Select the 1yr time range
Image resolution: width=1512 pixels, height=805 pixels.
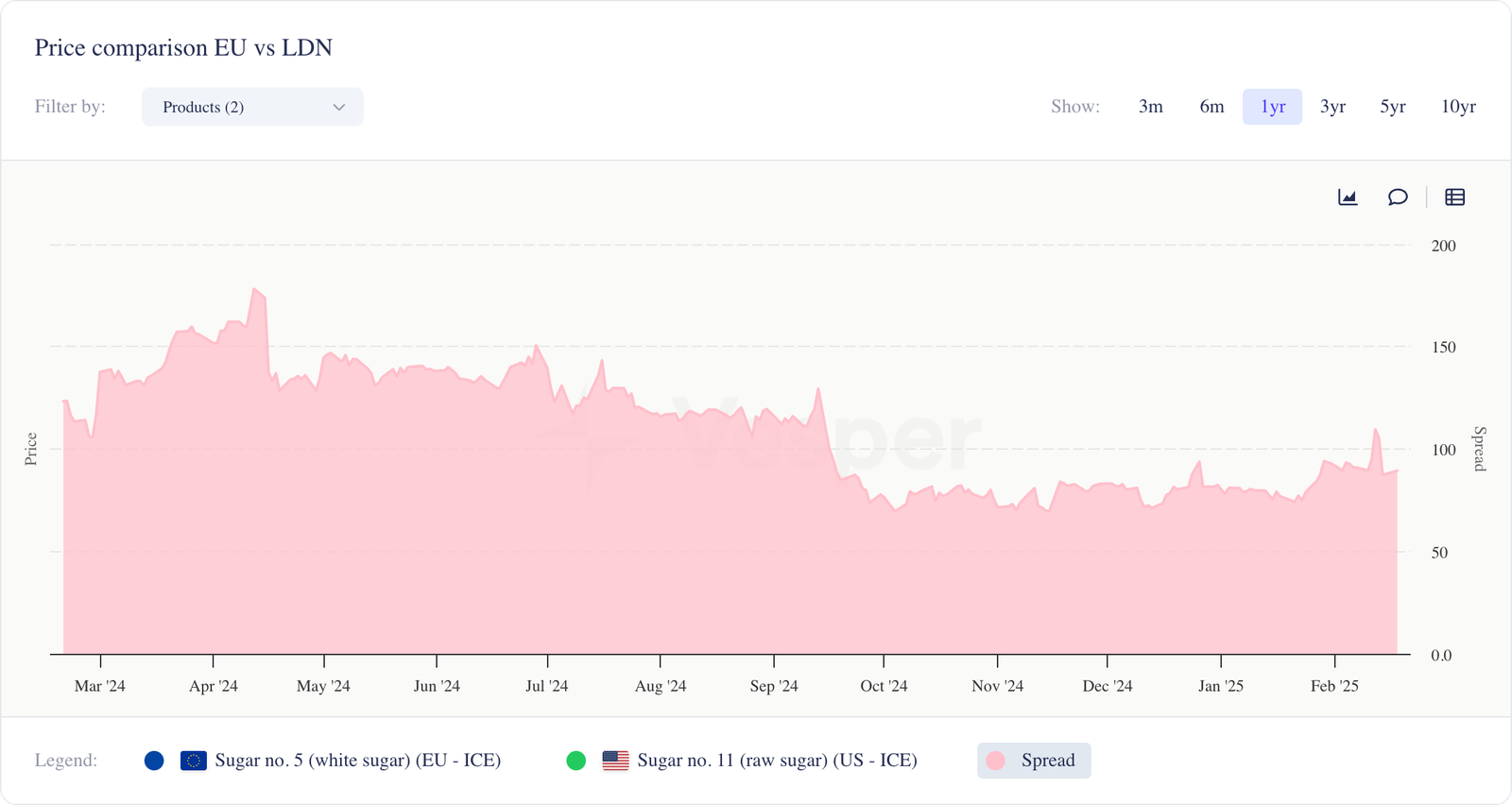[x=1273, y=107]
